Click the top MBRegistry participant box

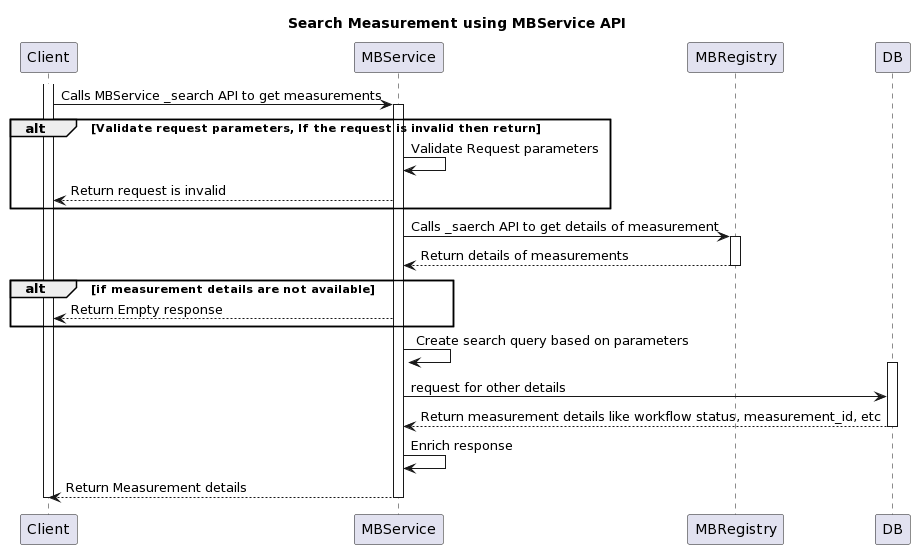click(x=735, y=57)
